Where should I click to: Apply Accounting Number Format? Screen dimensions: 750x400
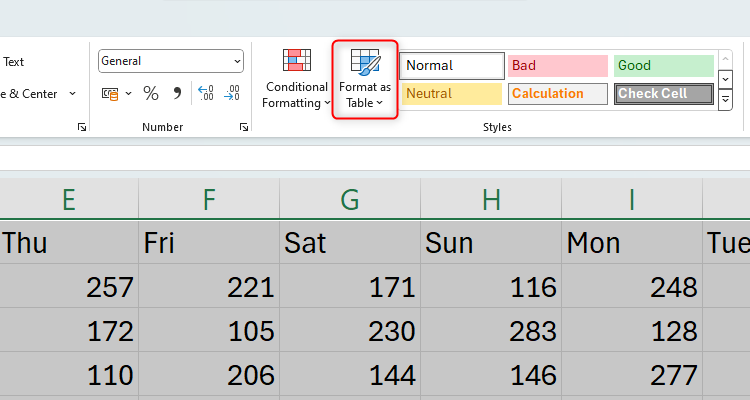tap(110, 93)
